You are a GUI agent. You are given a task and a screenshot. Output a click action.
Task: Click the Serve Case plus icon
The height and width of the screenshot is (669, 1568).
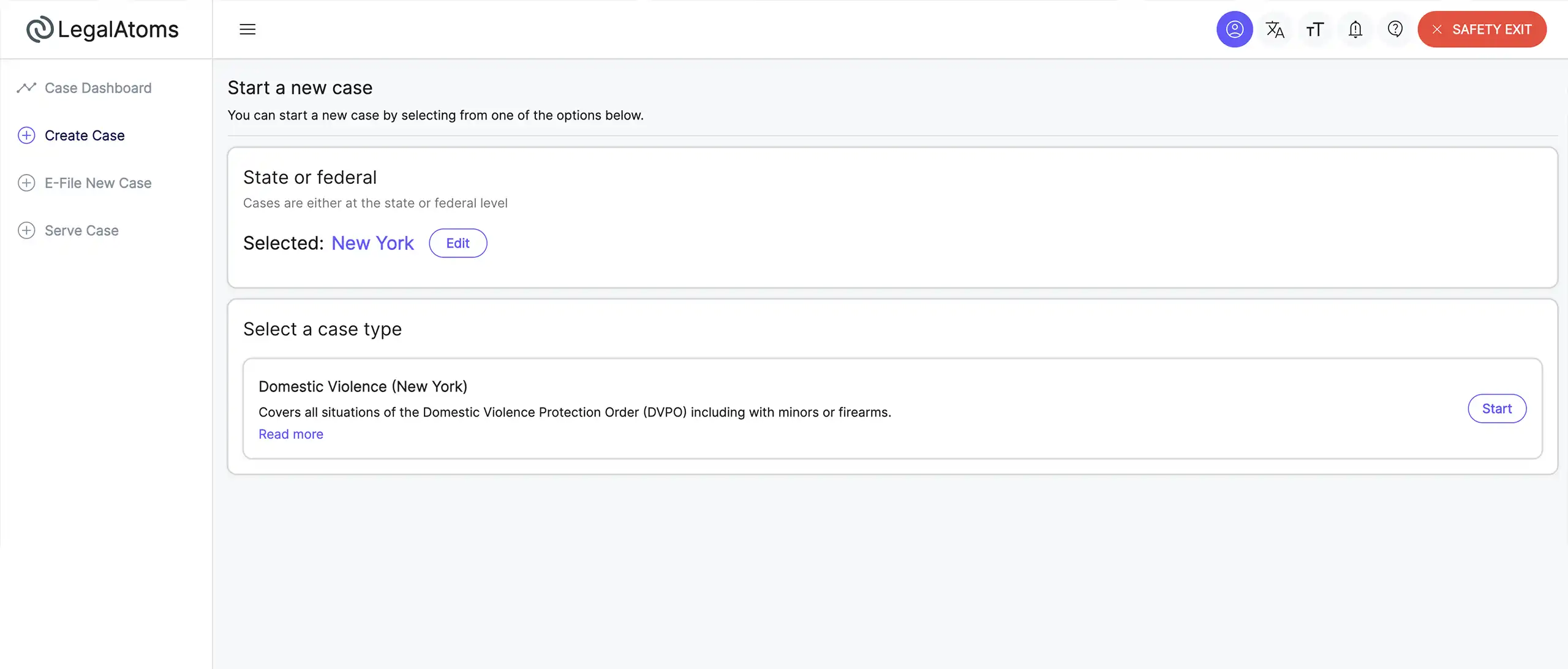26,230
